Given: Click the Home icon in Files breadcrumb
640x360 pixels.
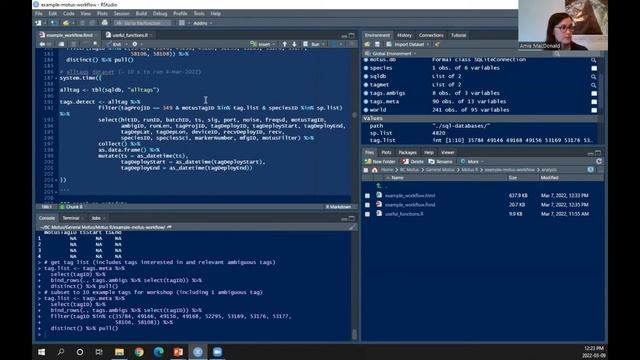Looking at the screenshot, I should tap(375, 170).
